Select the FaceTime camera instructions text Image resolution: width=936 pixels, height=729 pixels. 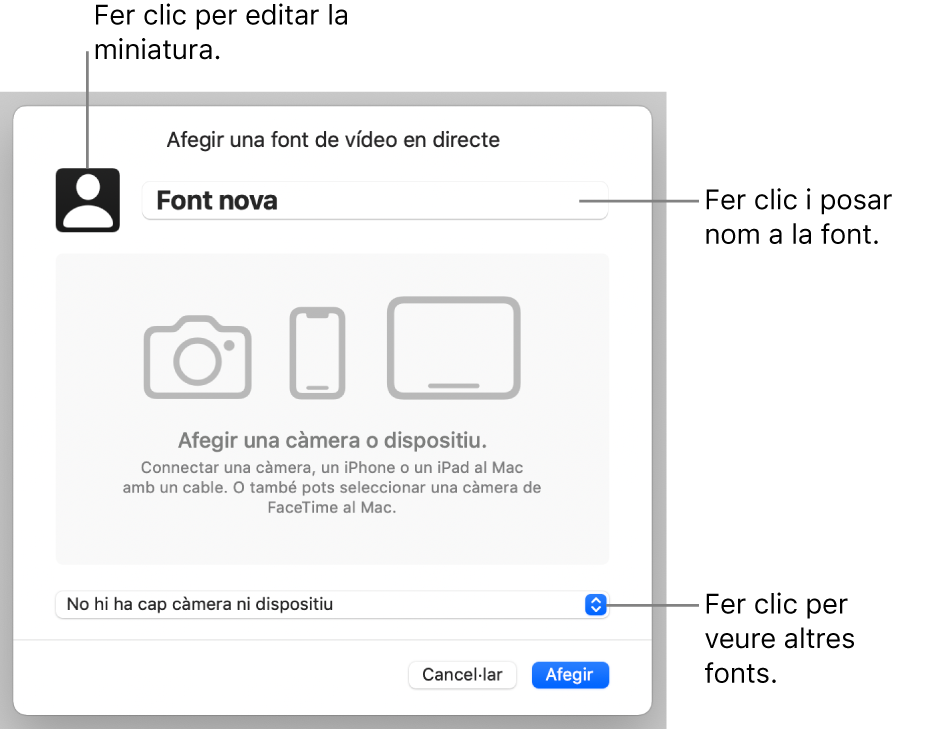[x=332, y=487]
